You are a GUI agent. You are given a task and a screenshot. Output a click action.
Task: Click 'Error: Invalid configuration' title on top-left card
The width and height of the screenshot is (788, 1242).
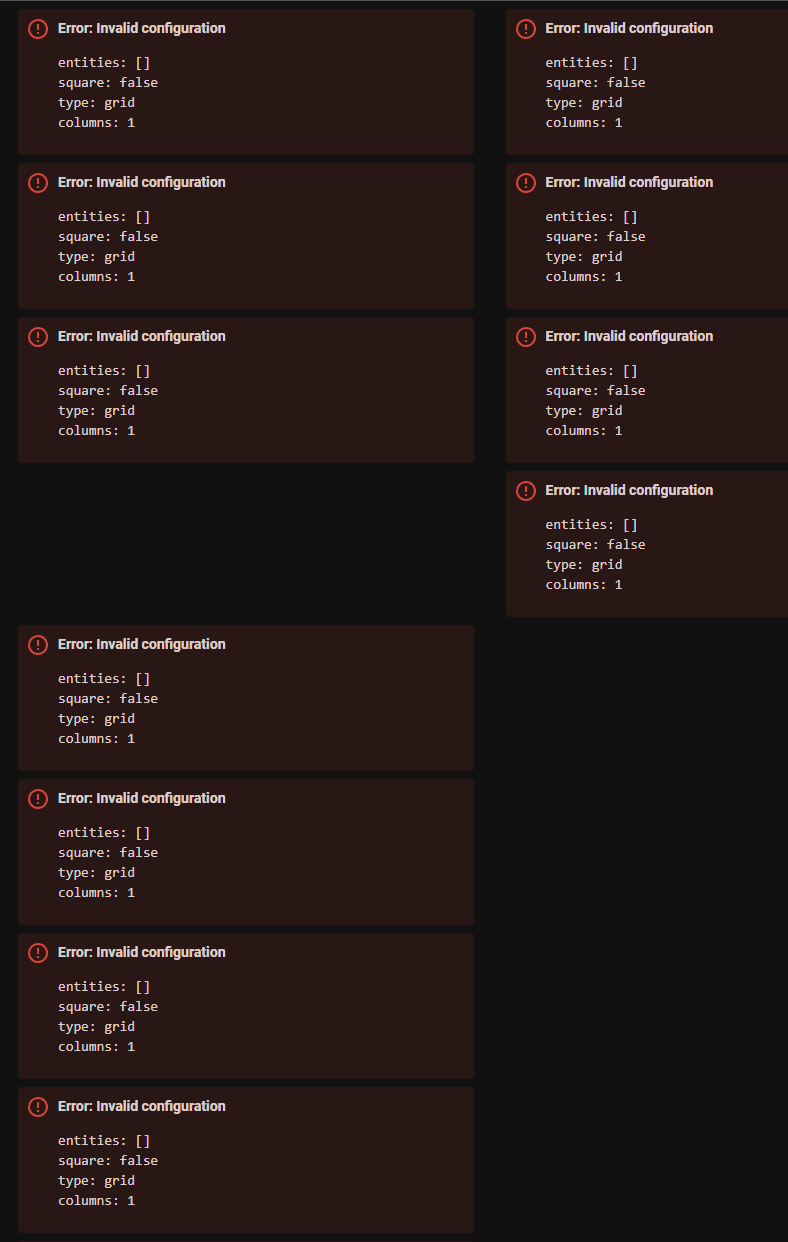click(x=141, y=29)
